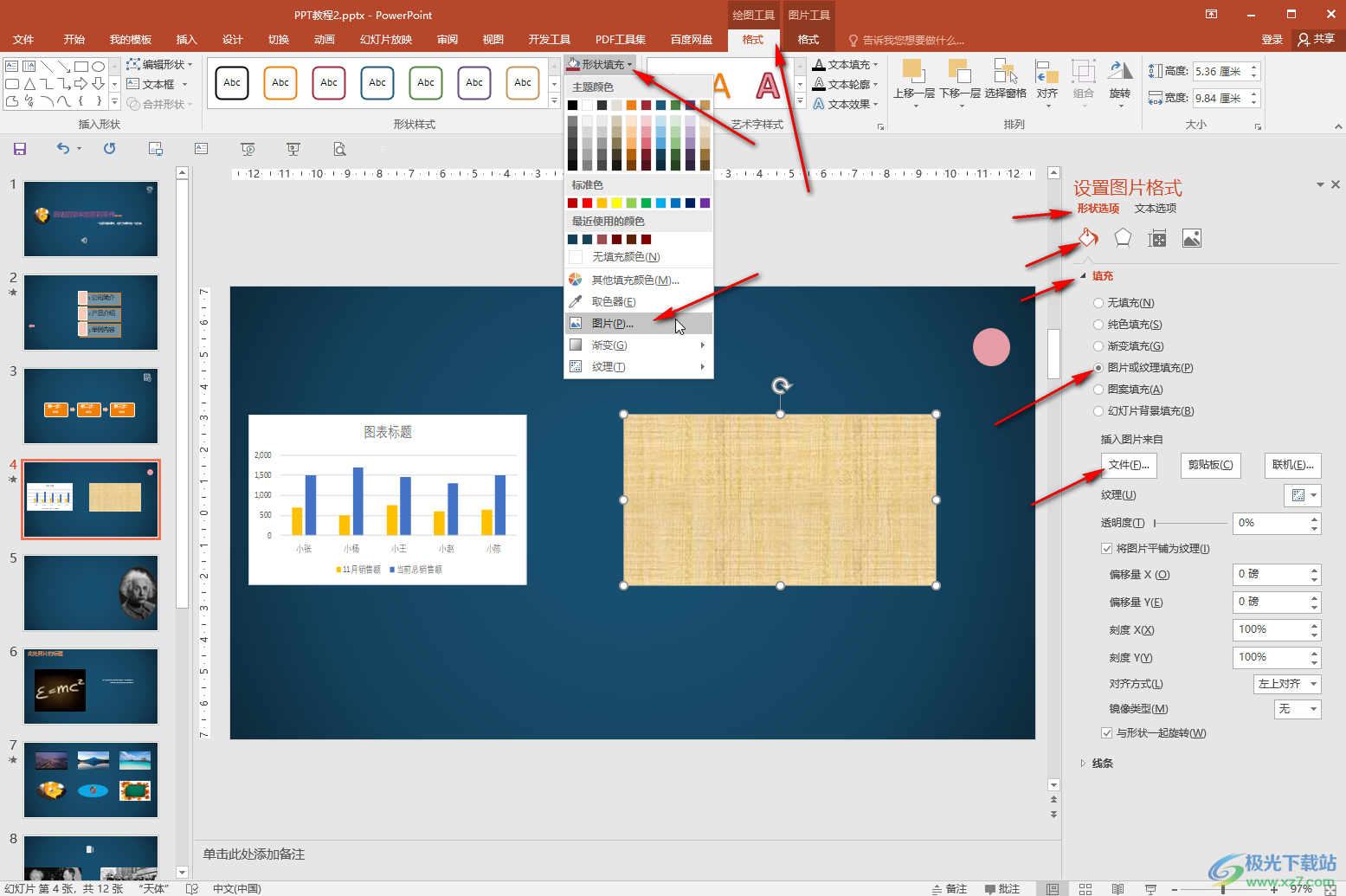Screen dimensions: 1346x896
Task: Open the Shape Fill (形状填充) dropdown
Action: click(601, 64)
